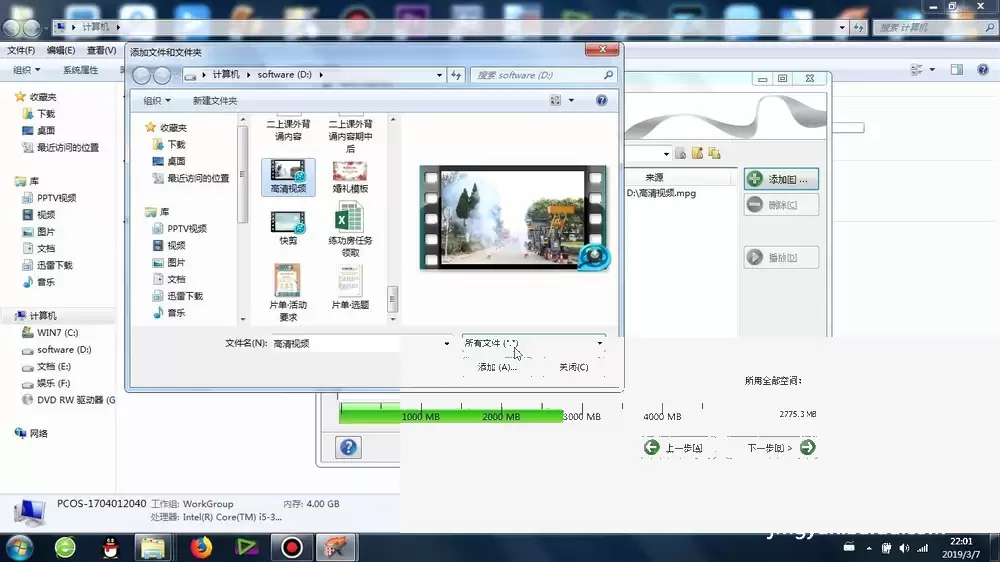Show hidden tray icons arrow
Image resolution: width=1000 pixels, height=562 pixels.
point(869,548)
